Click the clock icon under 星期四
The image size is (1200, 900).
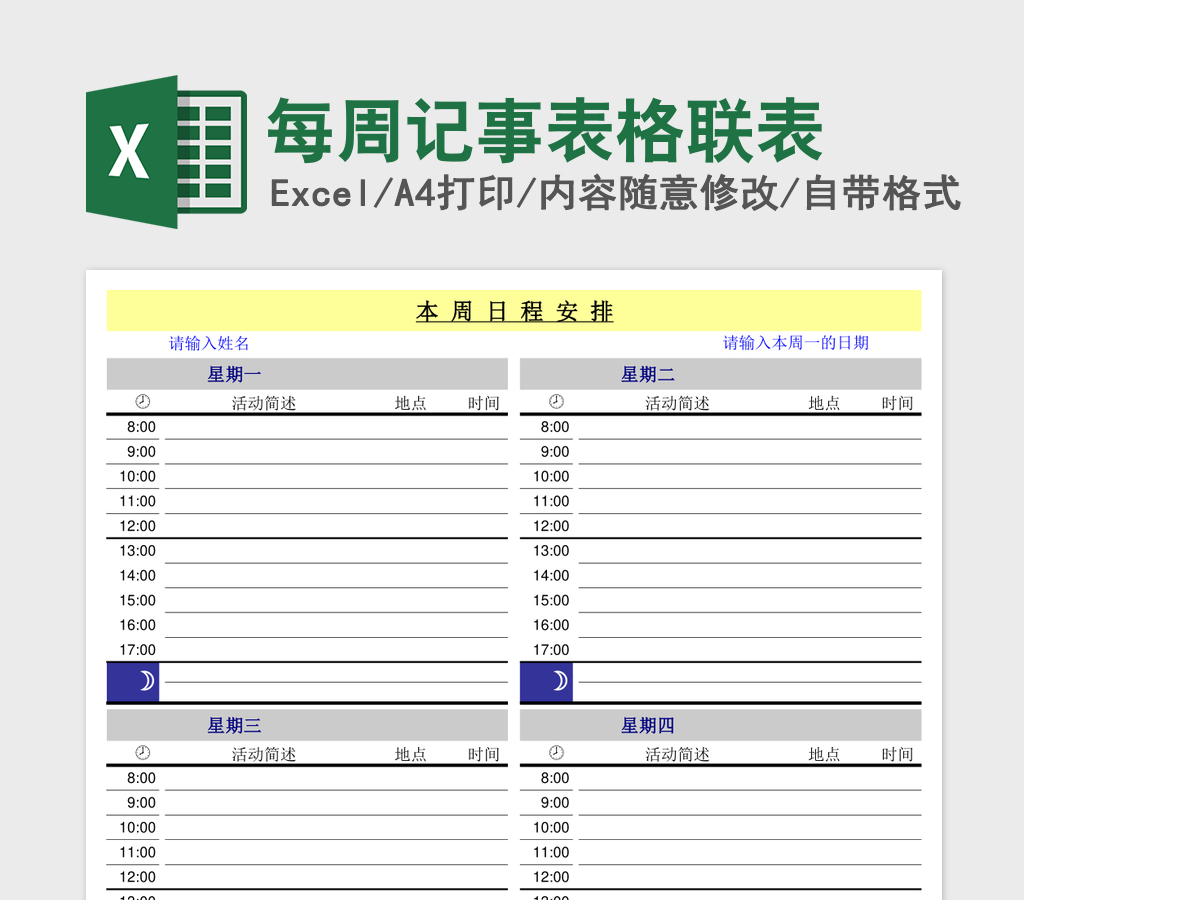pos(557,753)
